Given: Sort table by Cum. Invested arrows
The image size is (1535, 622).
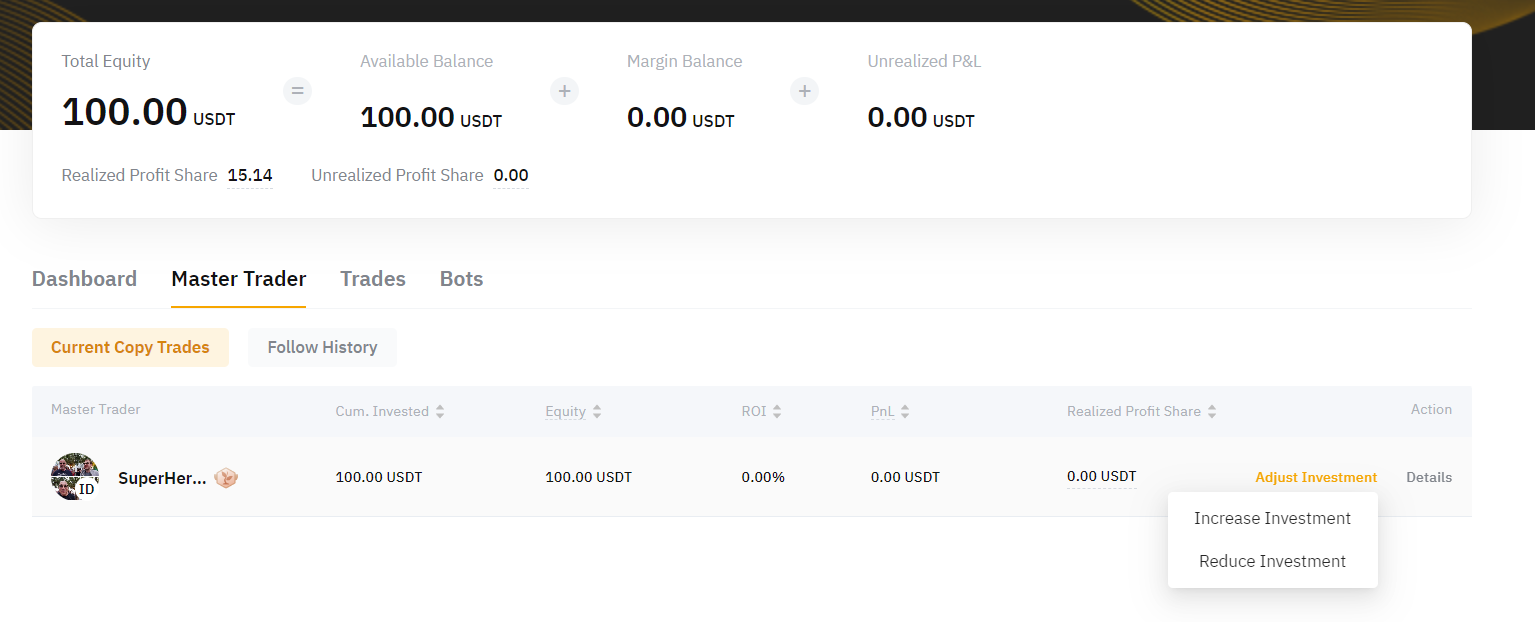Looking at the screenshot, I should pyautogui.click(x=440, y=411).
